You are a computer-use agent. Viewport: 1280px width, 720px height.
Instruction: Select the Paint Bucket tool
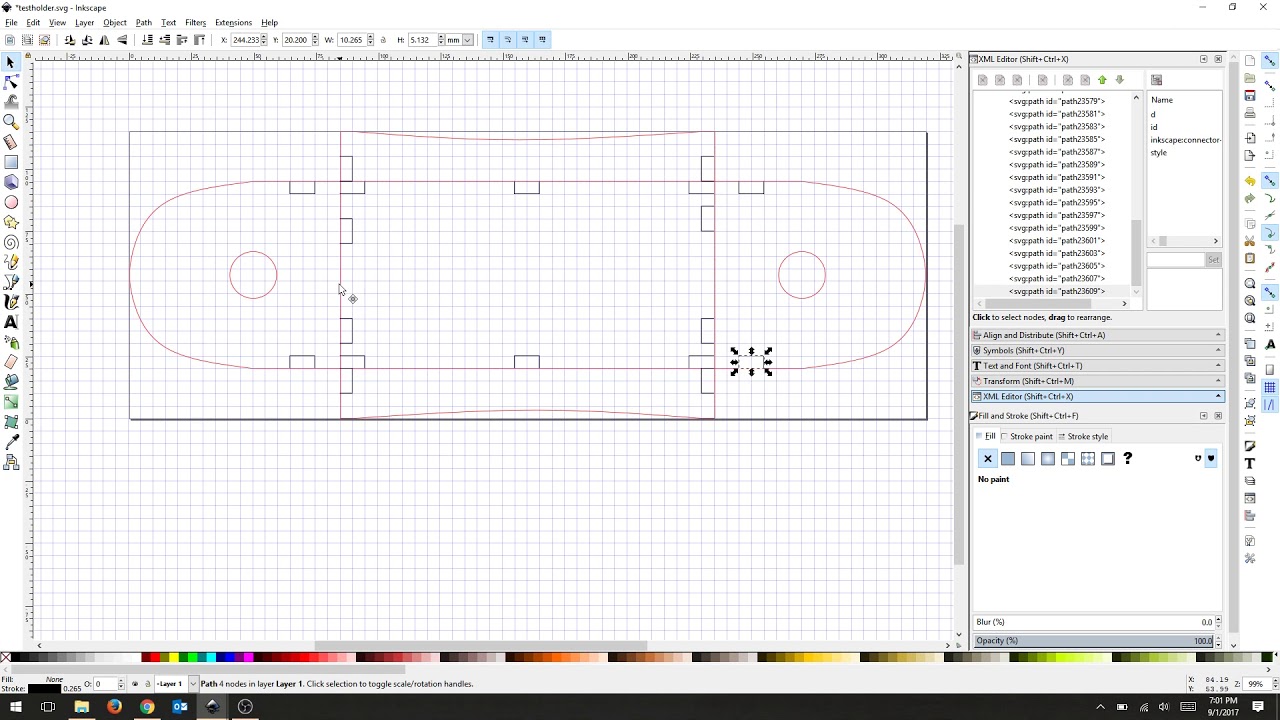[x=11, y=382]
